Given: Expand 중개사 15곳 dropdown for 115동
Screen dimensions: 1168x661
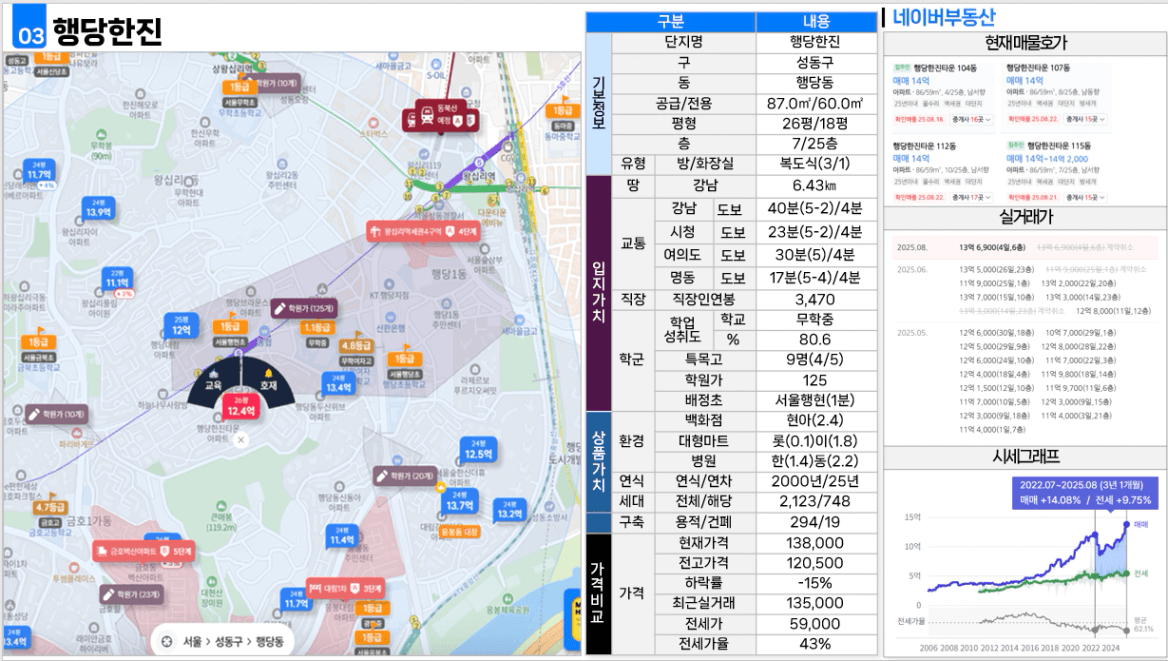Looking at the screenshot, I should (x=1085, y=197).
